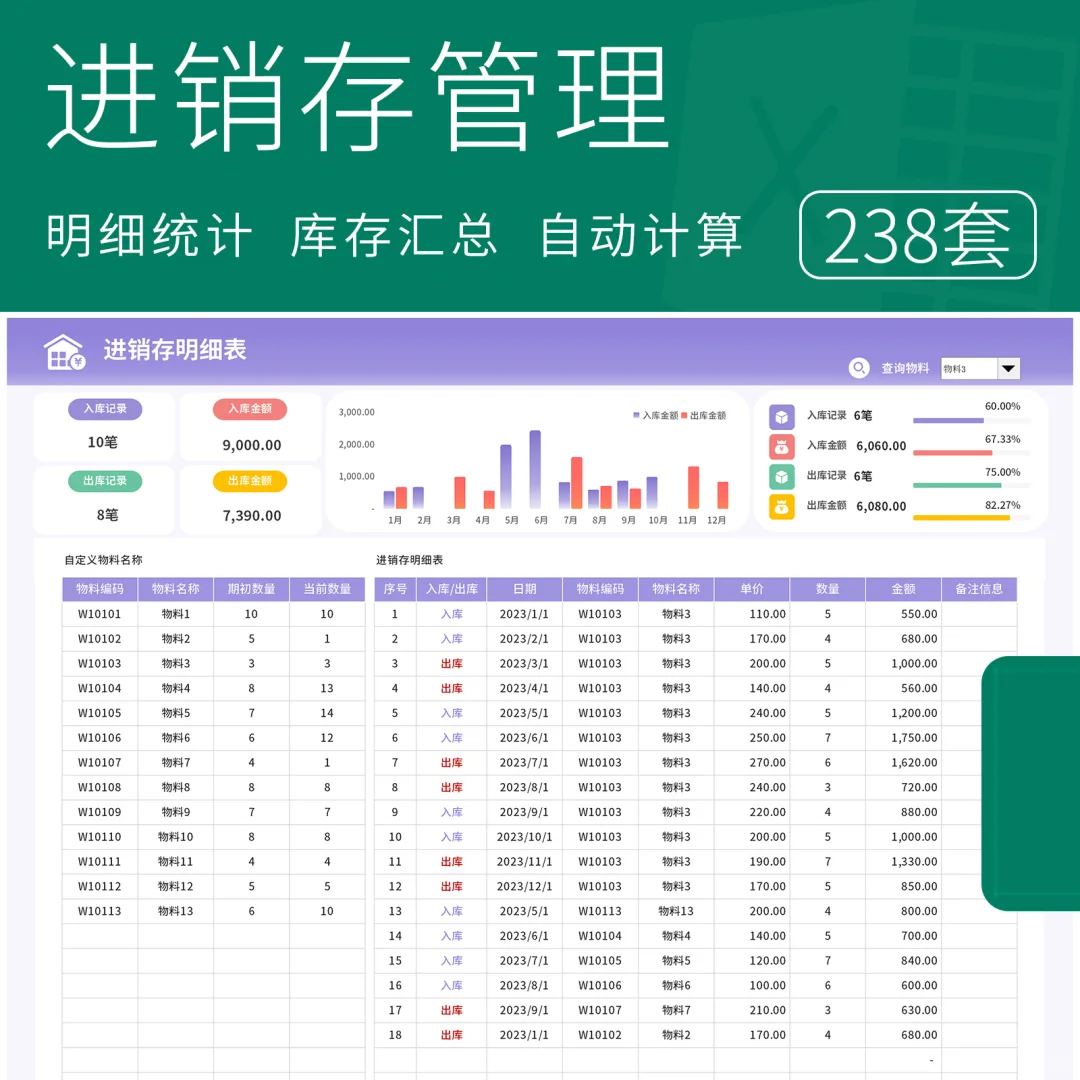Click the green 出库记录 cube icon
The width and height of the screenshot is (1080, 1080).
(x=782, y=477)
